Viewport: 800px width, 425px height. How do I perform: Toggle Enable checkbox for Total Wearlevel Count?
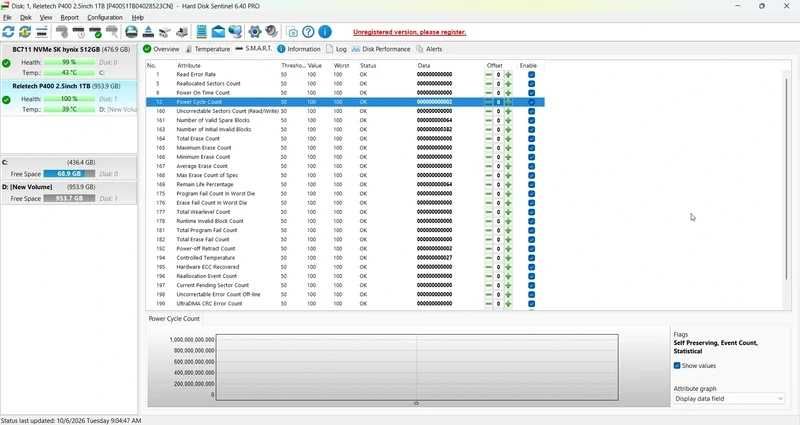(x=531, y=212)
